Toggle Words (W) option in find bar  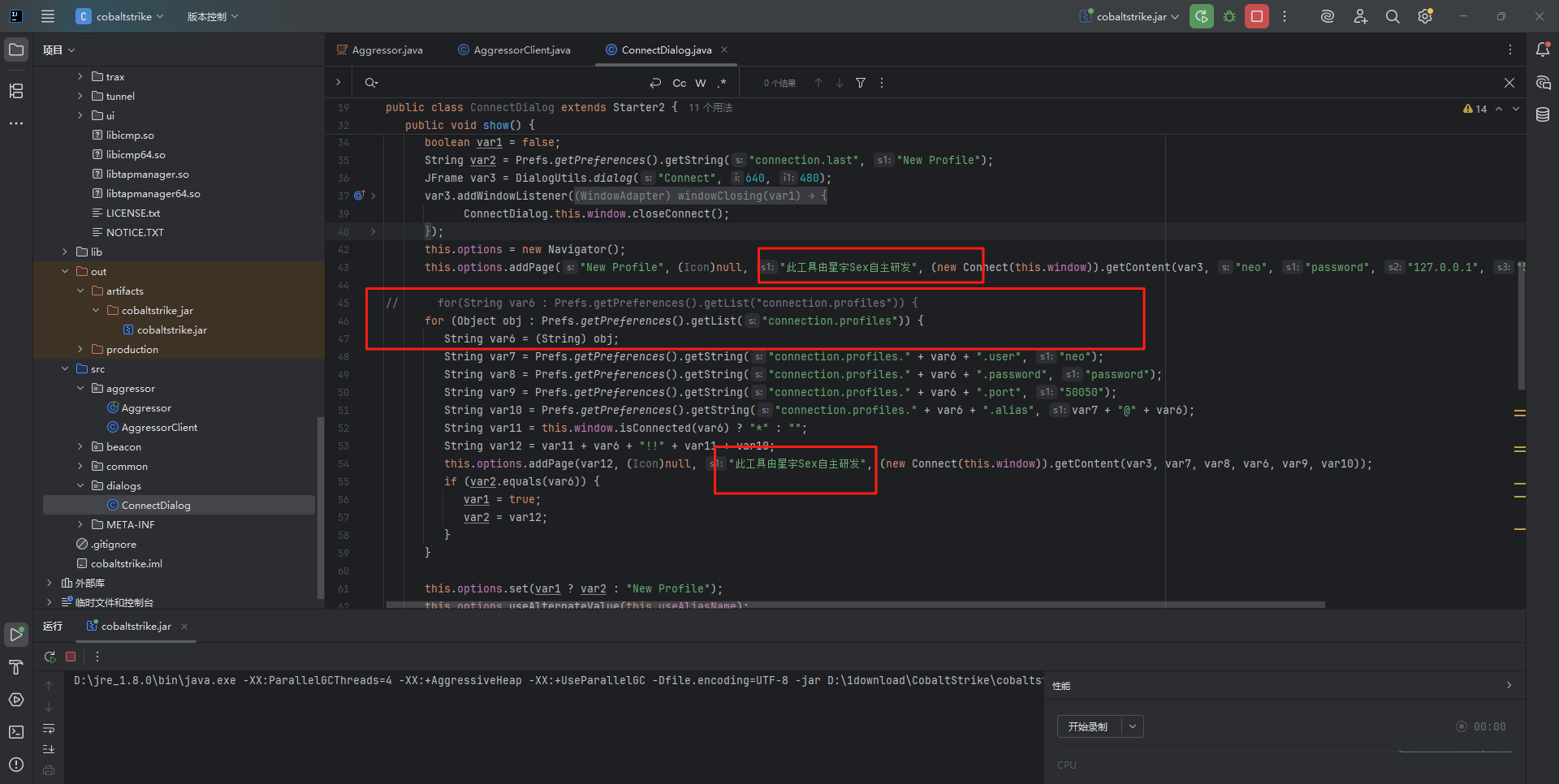[701, 83]
